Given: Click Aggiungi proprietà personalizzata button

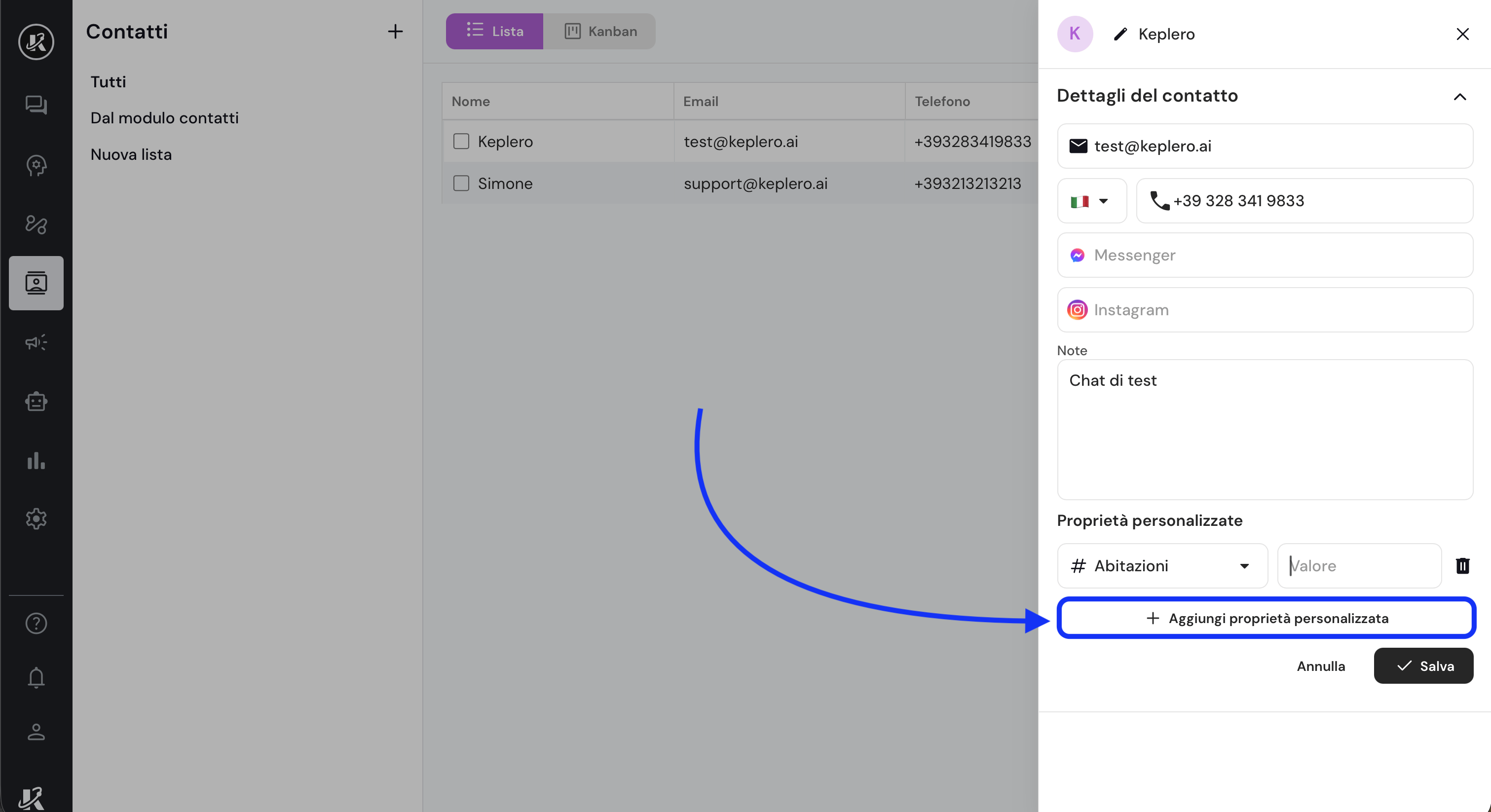Looking at the screenshot, I should click(x=1266, y=618).
